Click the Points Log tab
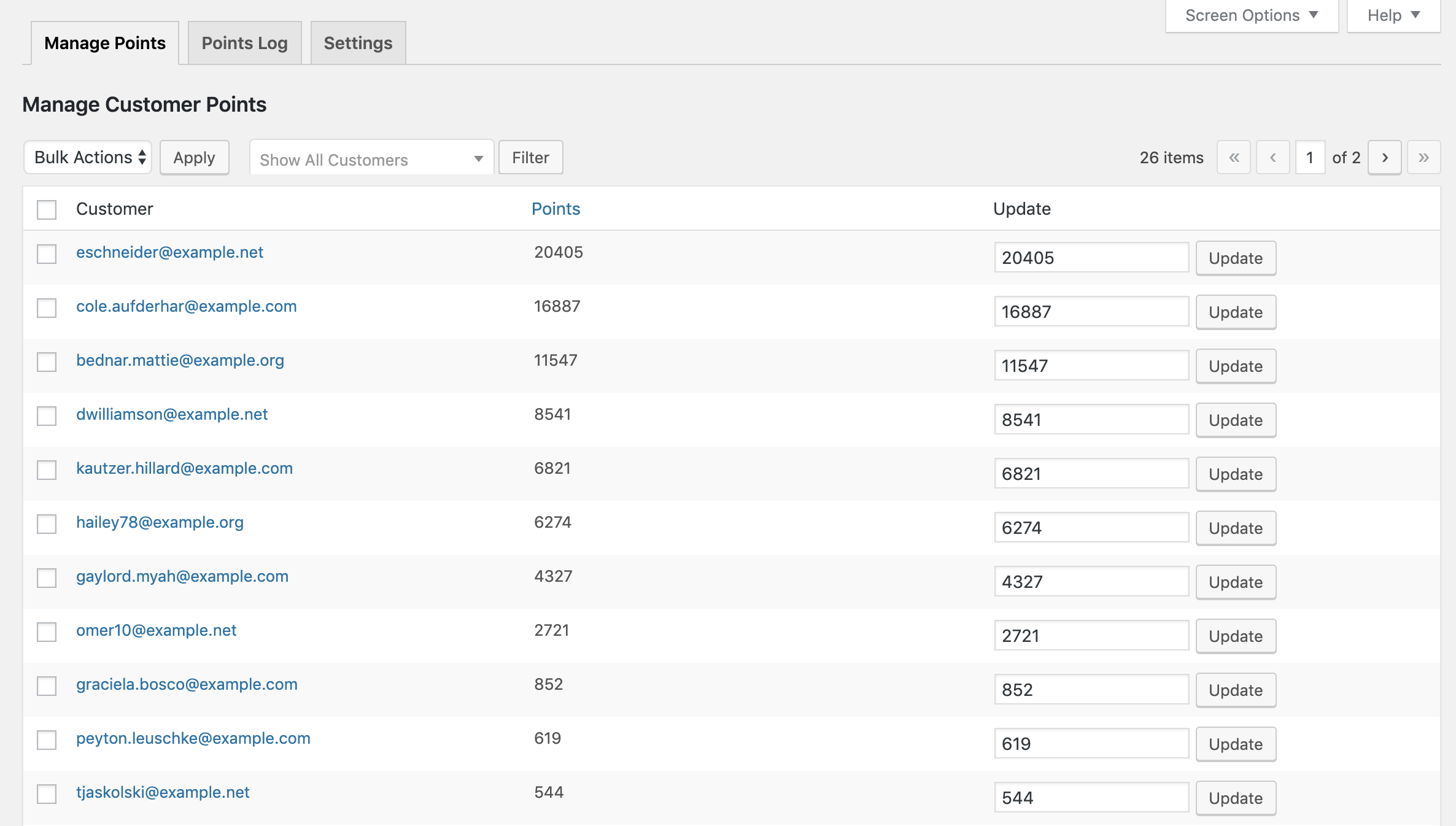The width and height of the screenshot is (1456, 826). [x=244, y=42]
